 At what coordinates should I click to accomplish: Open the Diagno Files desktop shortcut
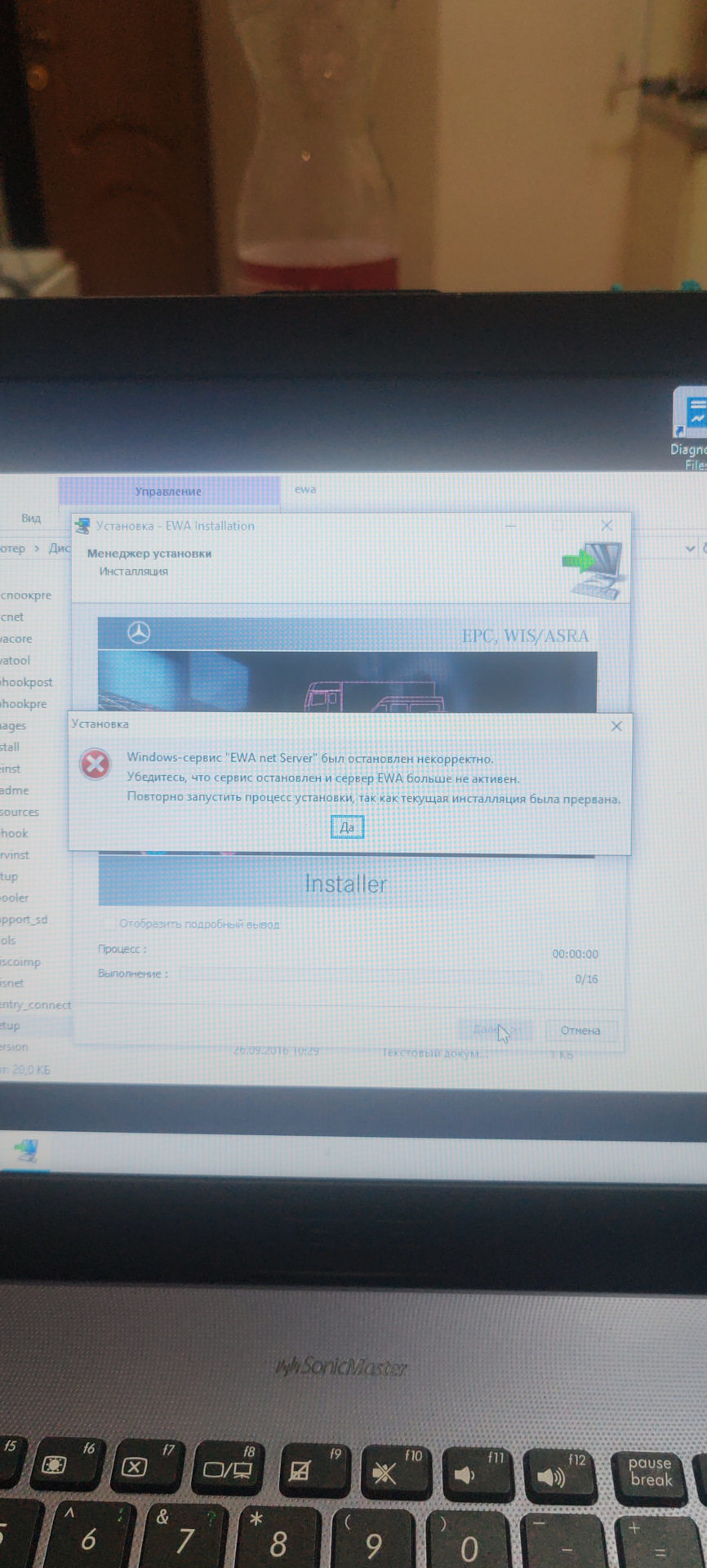point(691,428)
